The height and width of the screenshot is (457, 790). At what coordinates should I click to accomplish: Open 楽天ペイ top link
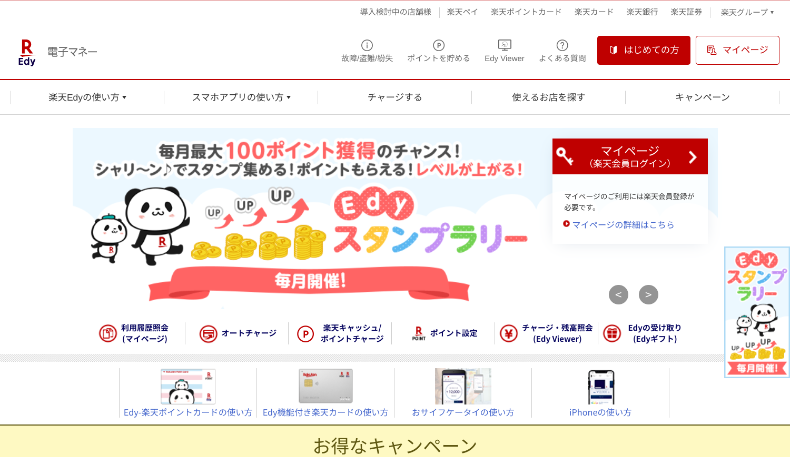click(462, 12)
